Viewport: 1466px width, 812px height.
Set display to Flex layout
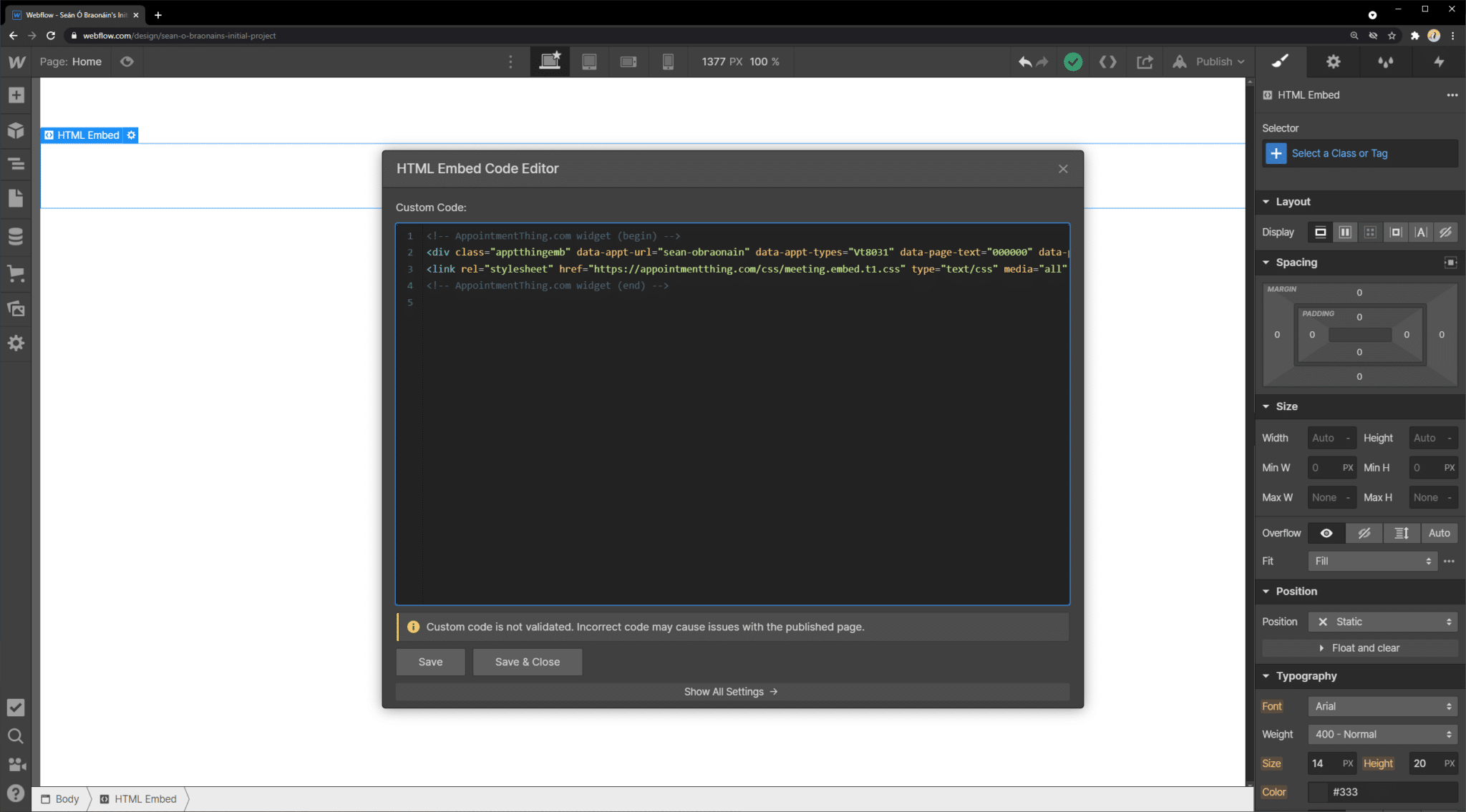(1345, 232)
